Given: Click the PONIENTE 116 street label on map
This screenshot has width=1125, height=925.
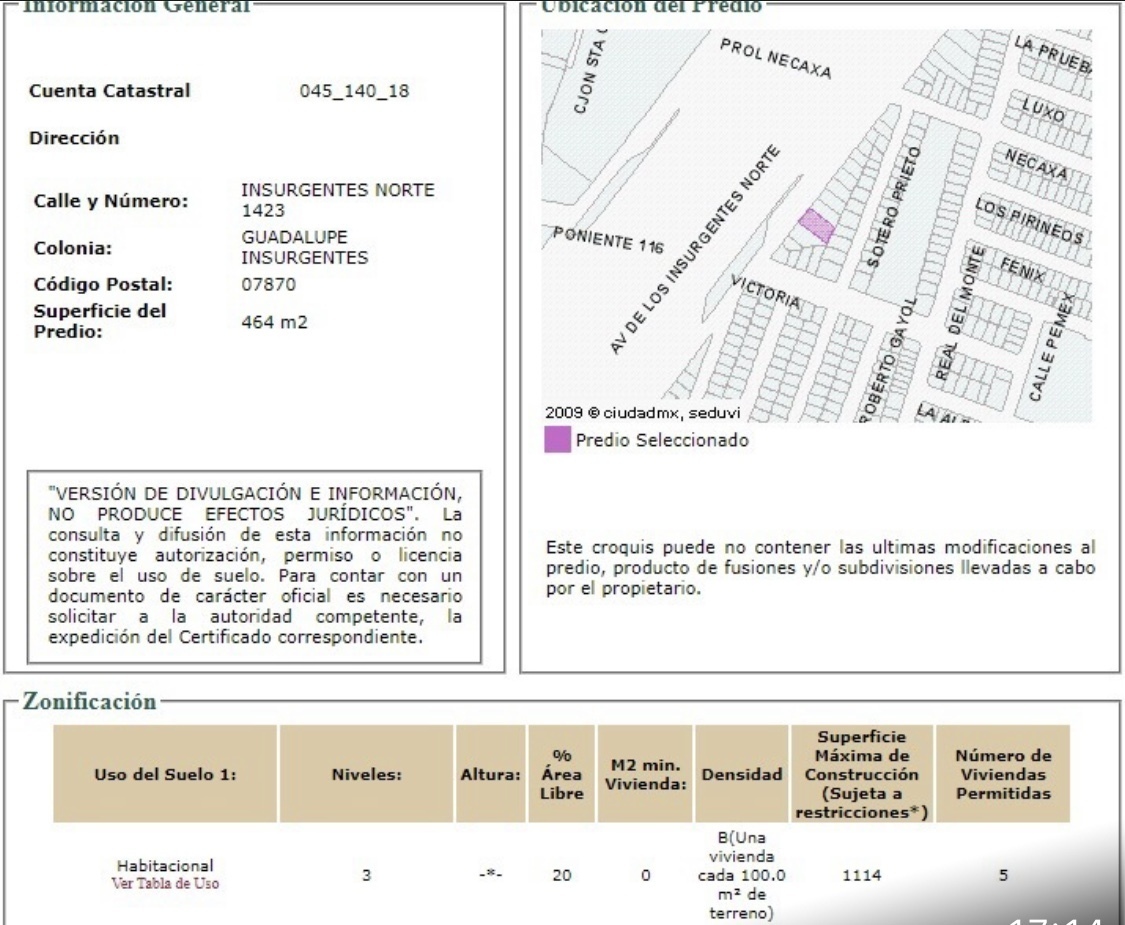Looking at the screenshot, I should click(608, 239).
